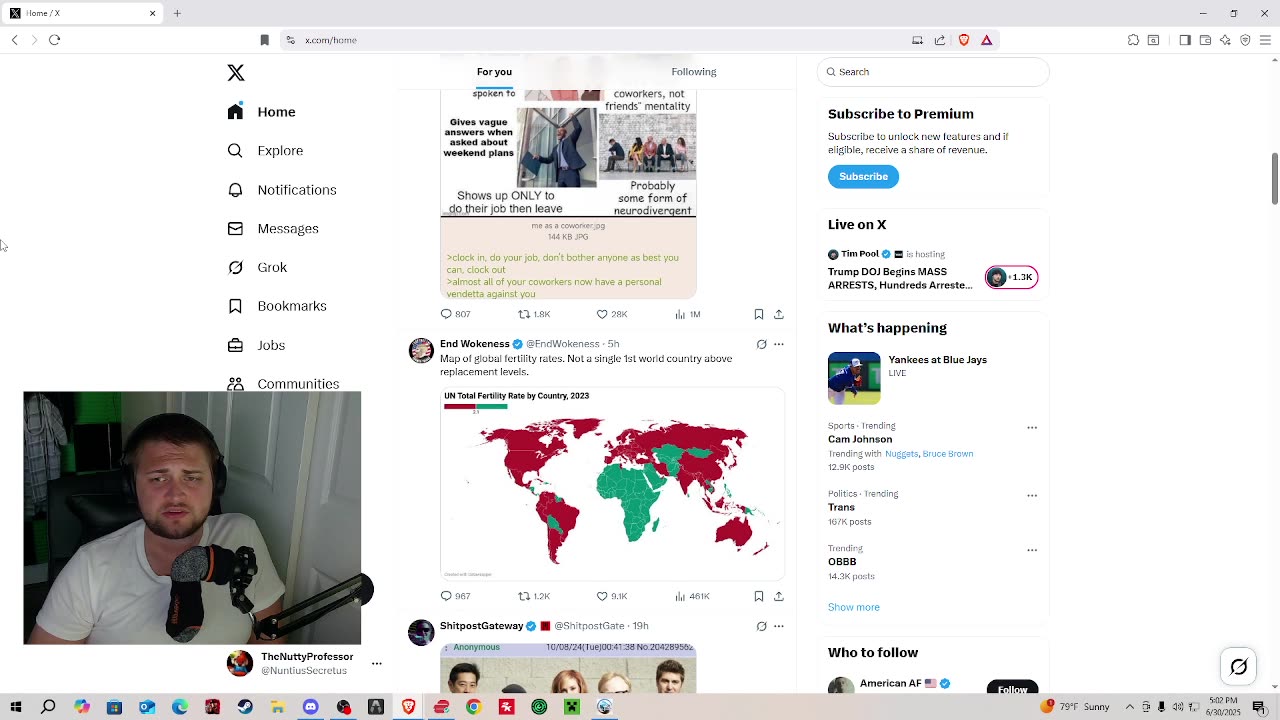The height and width of the screenshot is (720, 1280).
Task: Open more menu on ShitpostGateway post
Action: pyautogui.click(x=779, y=626)
